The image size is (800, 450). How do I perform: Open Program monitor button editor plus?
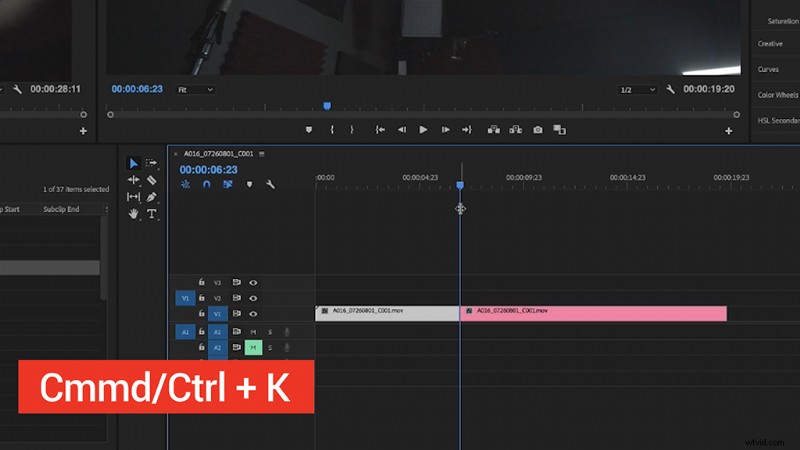[x=729, y=131]
